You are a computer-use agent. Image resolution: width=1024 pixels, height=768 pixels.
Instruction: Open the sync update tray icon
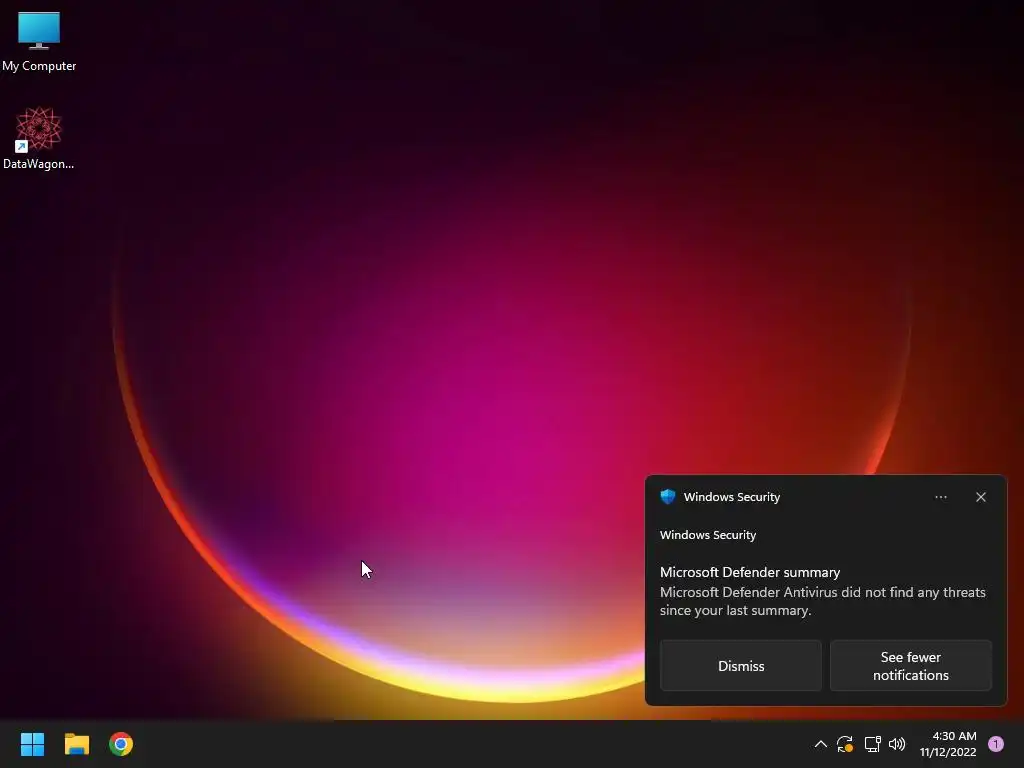(845, 744)
